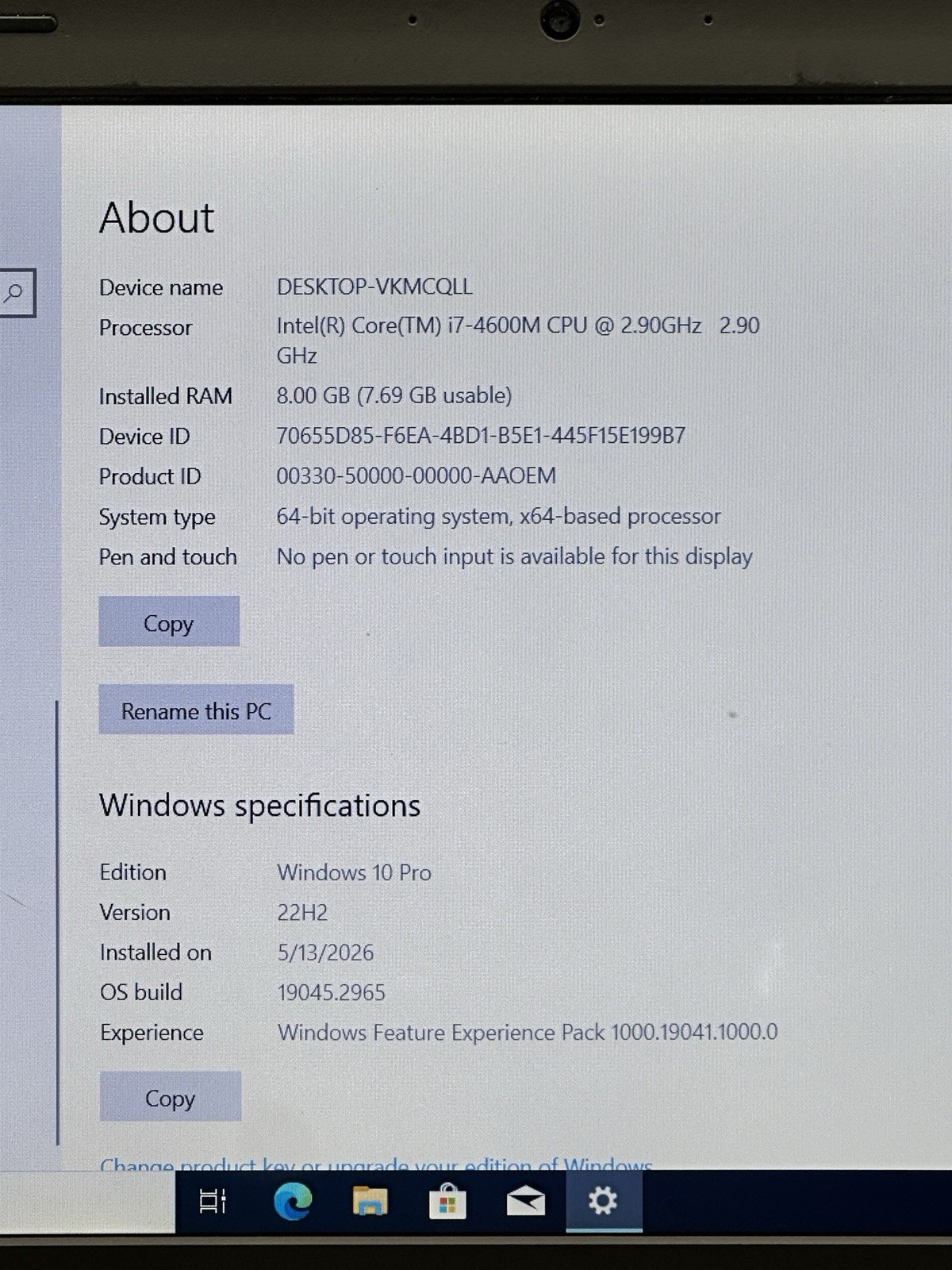Click the Device name label

161,287
